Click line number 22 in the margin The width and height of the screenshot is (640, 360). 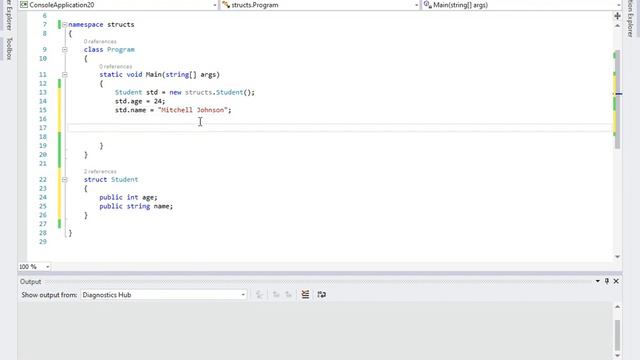point(43,180)
